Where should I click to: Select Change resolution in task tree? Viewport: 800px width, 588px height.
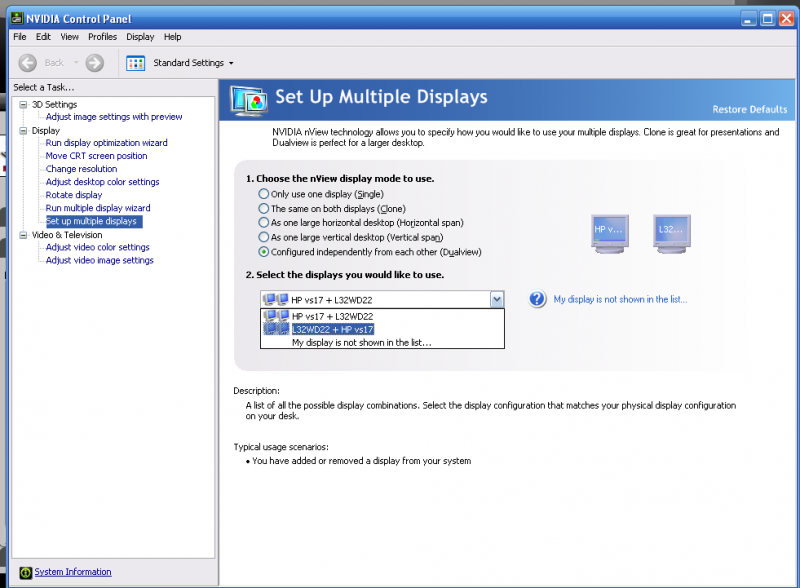[x=81, y=169]
